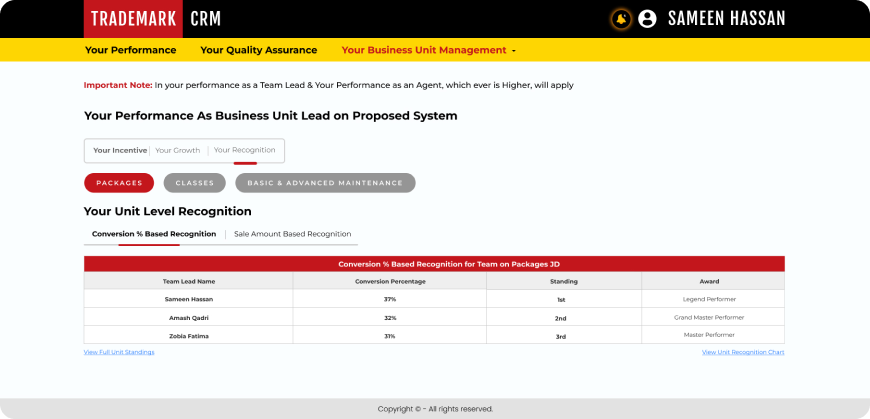The height and width of the screenshot is (419, 870).
Task: Open View Full Unit Standings link
Action: tap(119, 352)
